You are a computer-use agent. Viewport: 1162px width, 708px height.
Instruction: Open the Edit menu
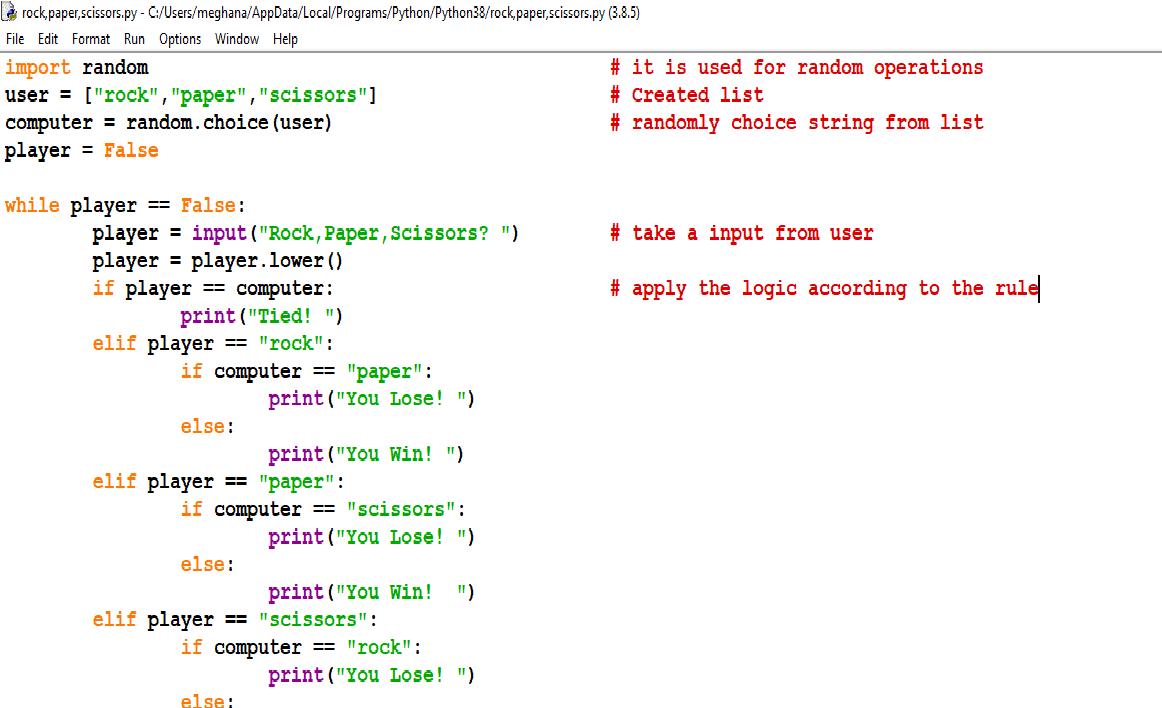pyautogui.click(x=47, y=39)
